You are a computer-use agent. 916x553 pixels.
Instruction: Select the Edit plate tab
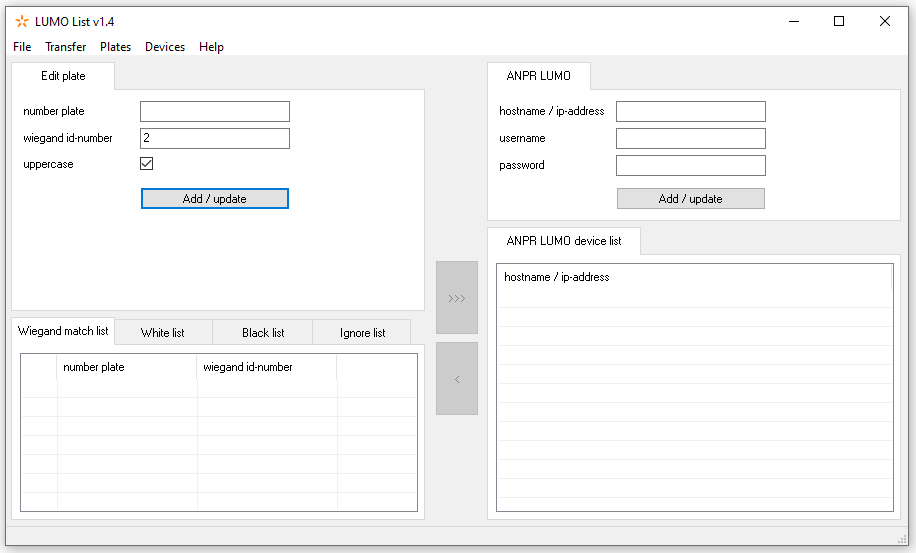[63, 76]
